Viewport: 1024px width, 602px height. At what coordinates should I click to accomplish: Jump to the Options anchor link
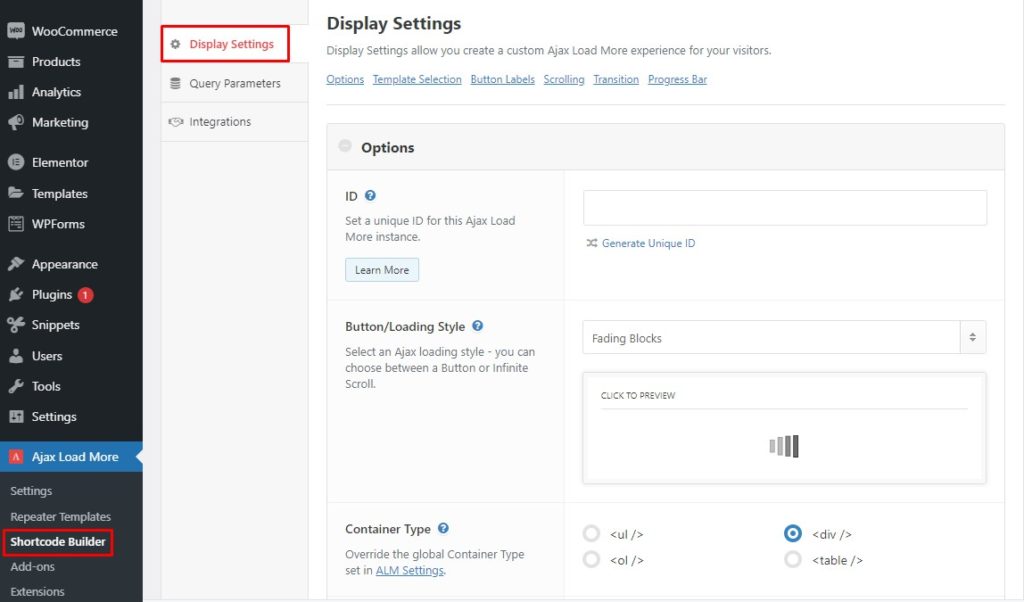(x=345, y=79)
